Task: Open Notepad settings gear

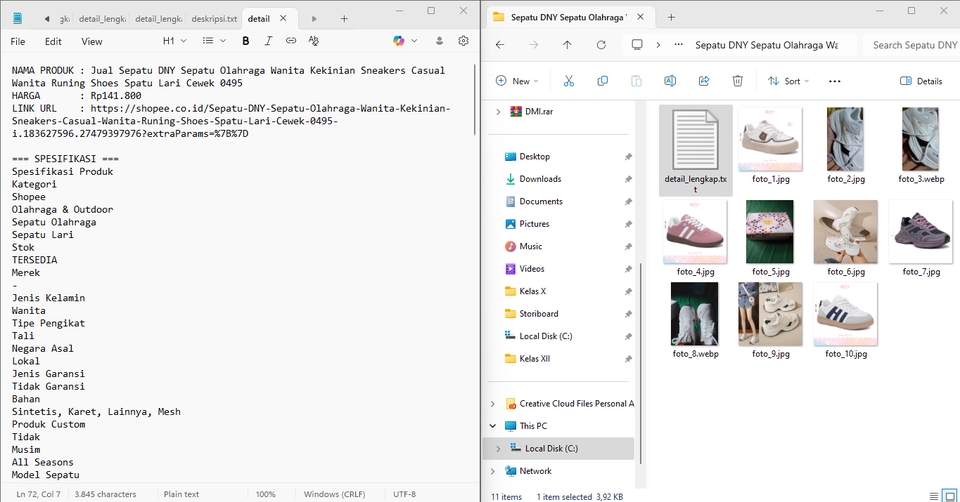Action: (464, 41)
